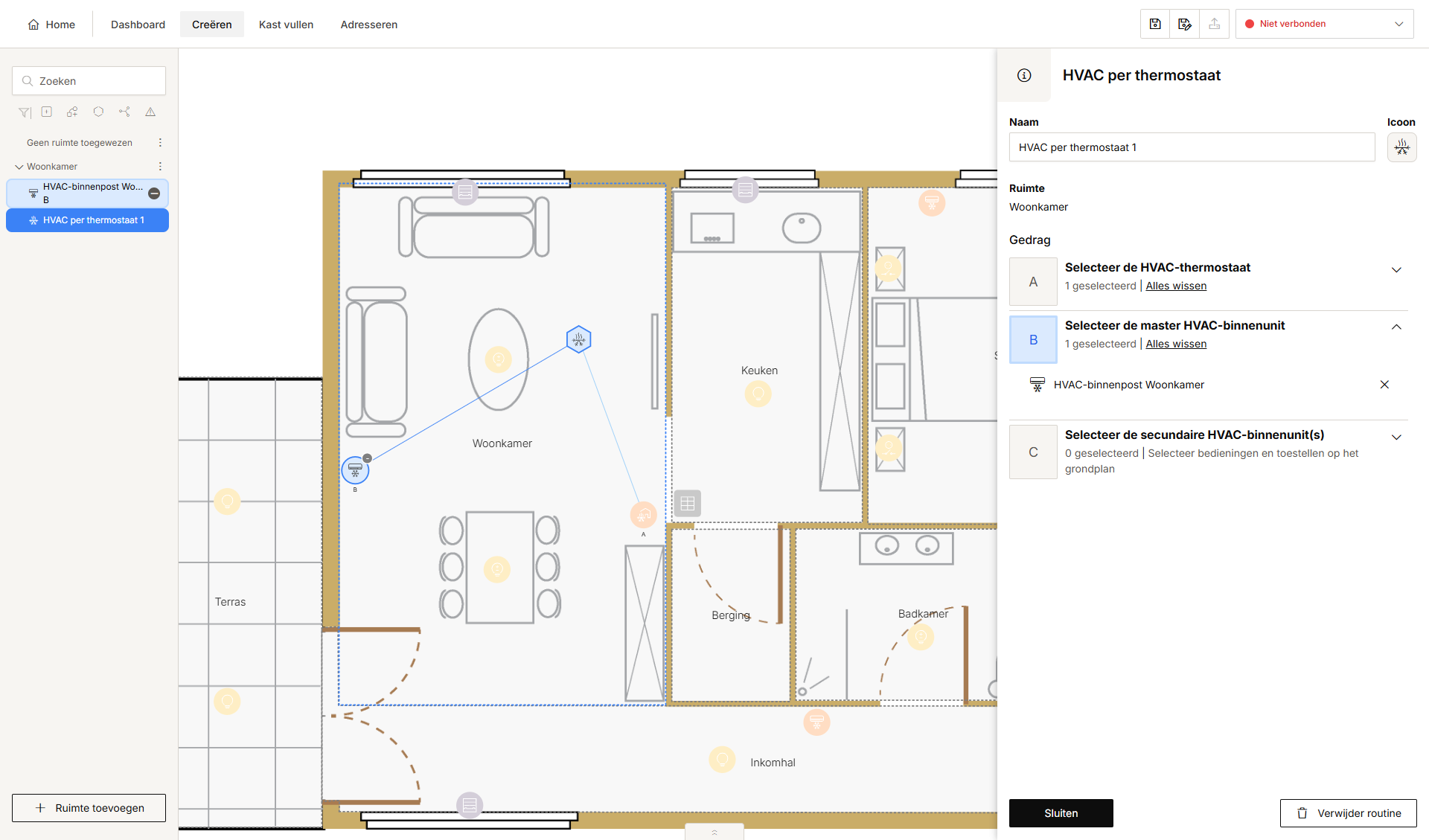Show warnings via the triangle alert icon

(x=150, y=112)
